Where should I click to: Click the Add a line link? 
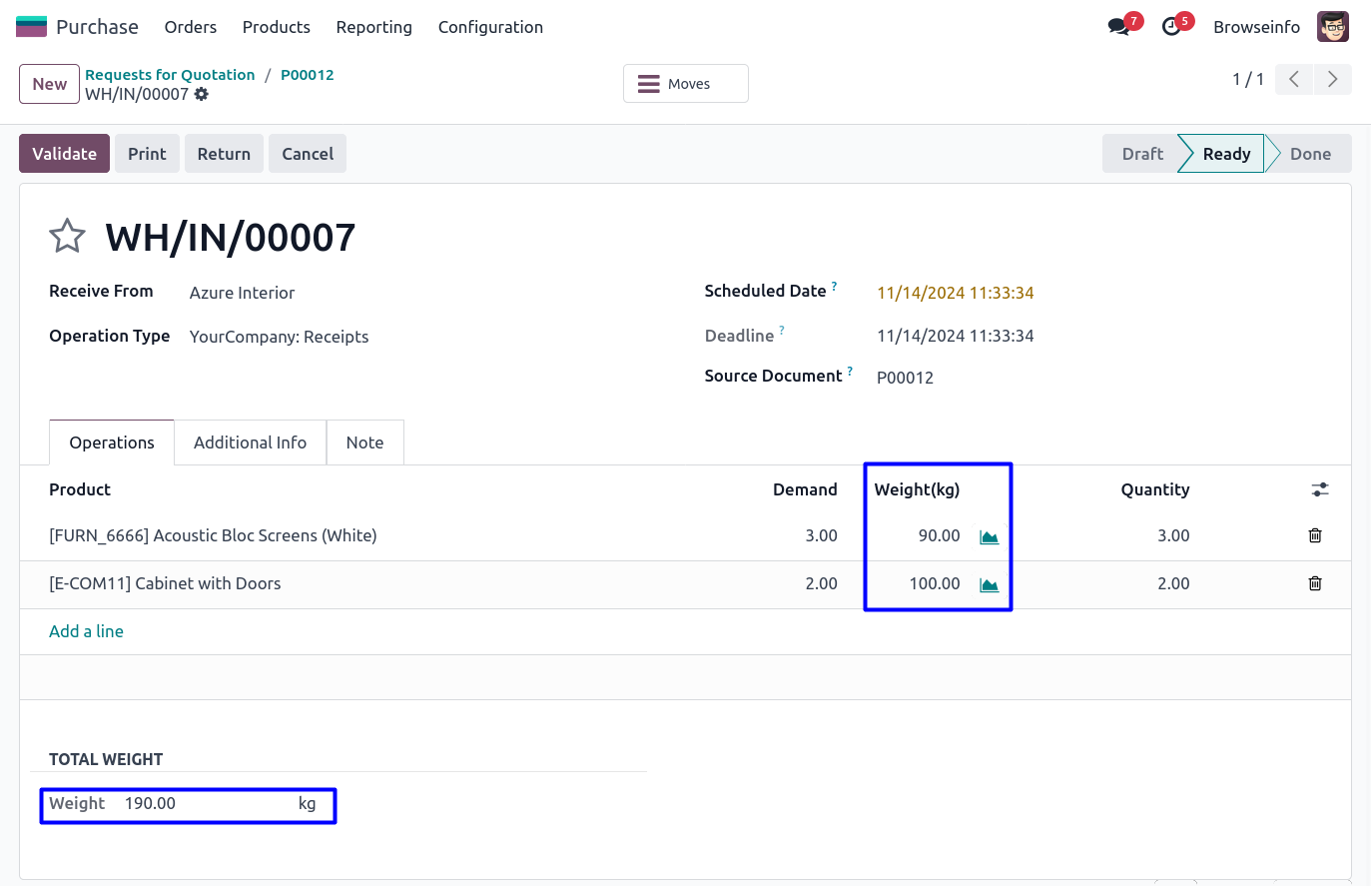pos(87,631)
